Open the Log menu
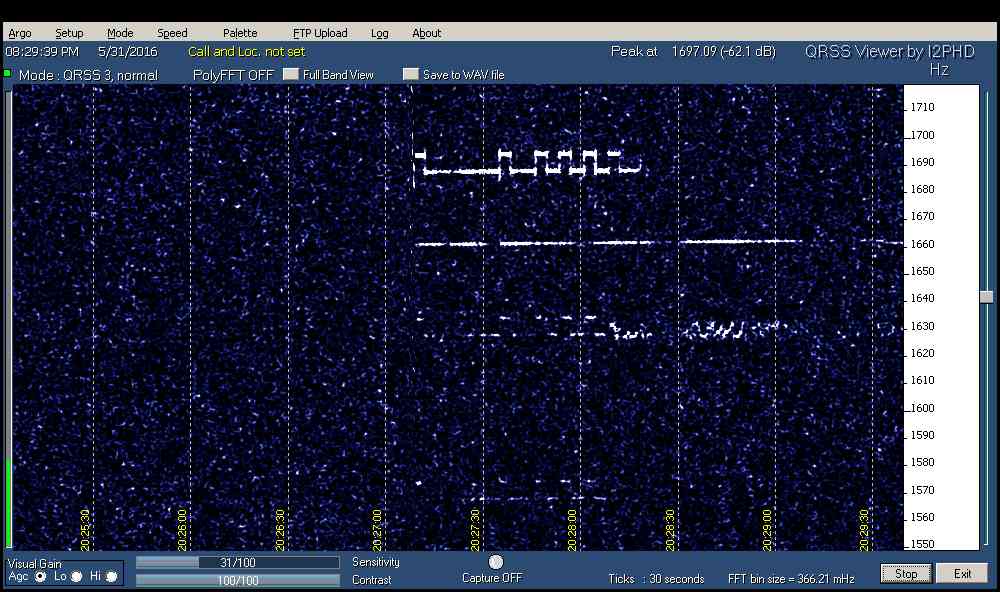 (379, 33)
